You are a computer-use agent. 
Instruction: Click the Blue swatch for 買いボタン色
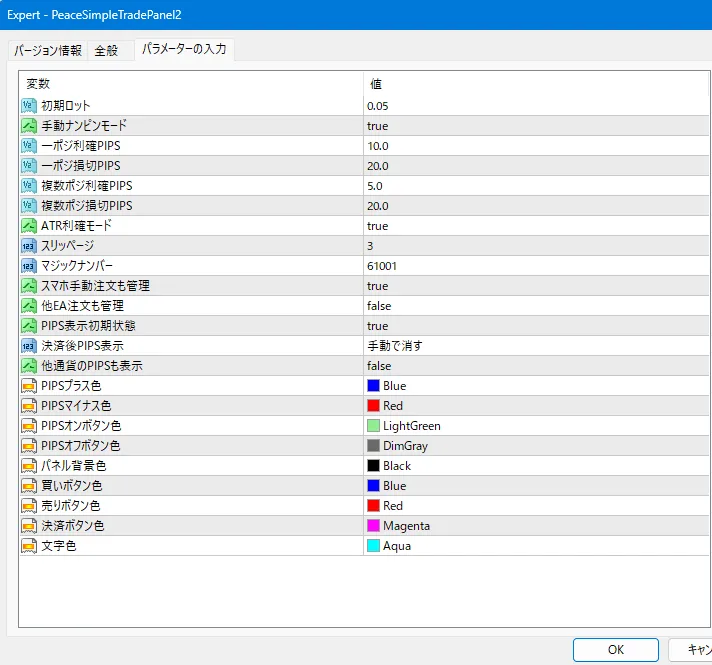373,486
